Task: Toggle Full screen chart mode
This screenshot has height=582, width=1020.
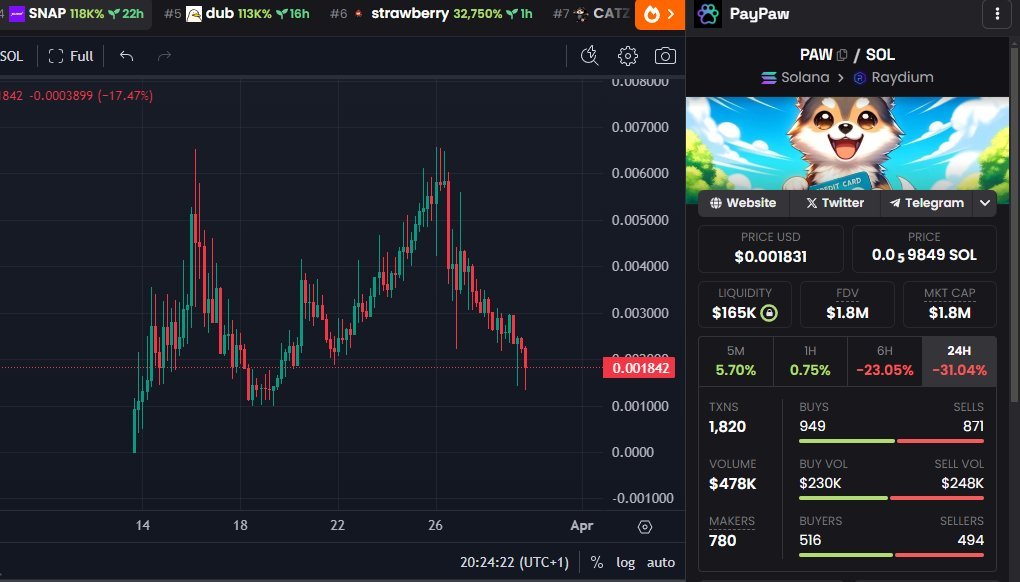Action: [x=71, y=56]
